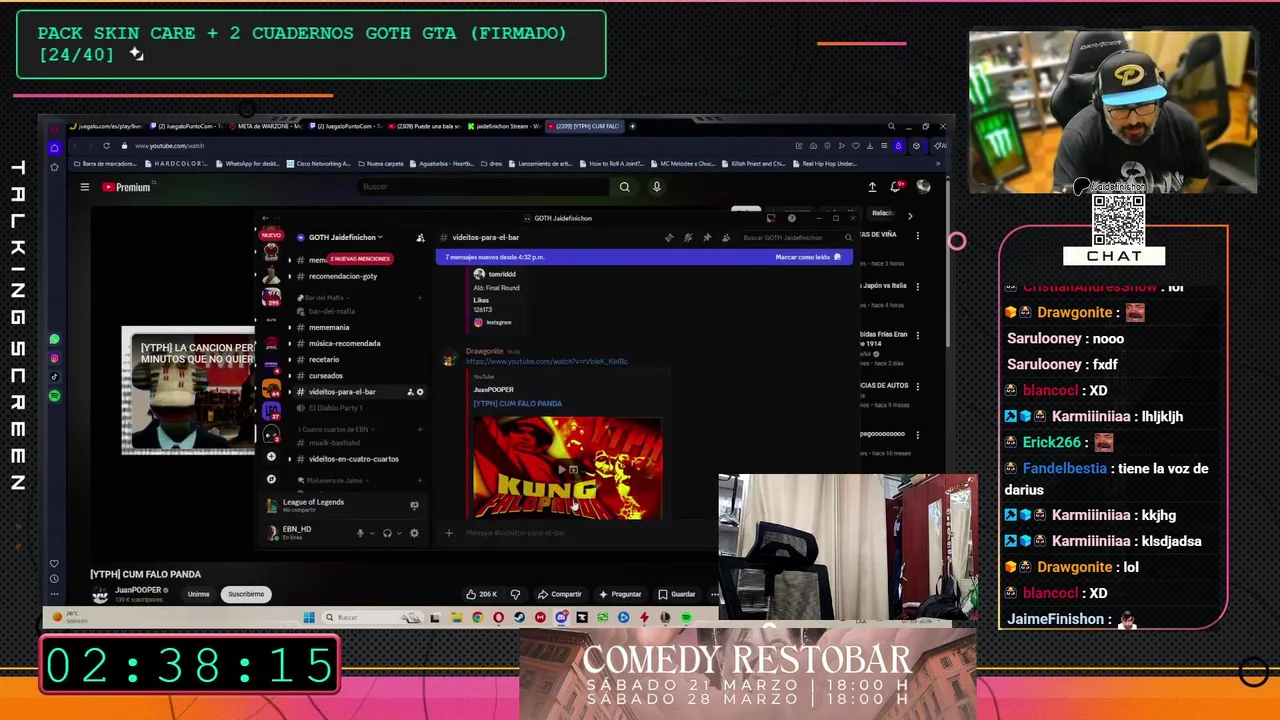Focus the YouTube Buscar search field
The height and width of the screenshot is (720, 1280).
483,187
